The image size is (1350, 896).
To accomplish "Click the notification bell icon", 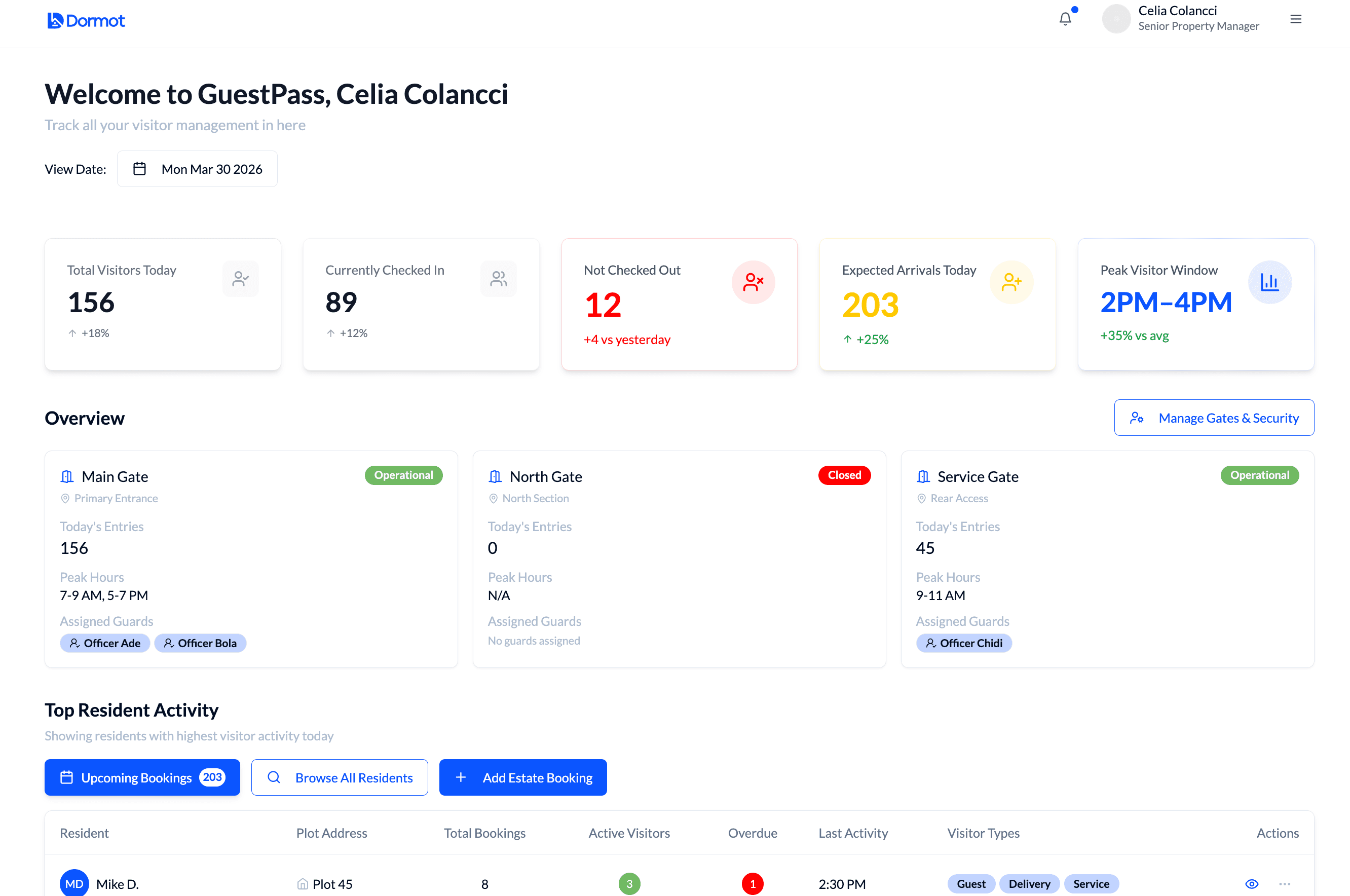I will click(1065, 18).
